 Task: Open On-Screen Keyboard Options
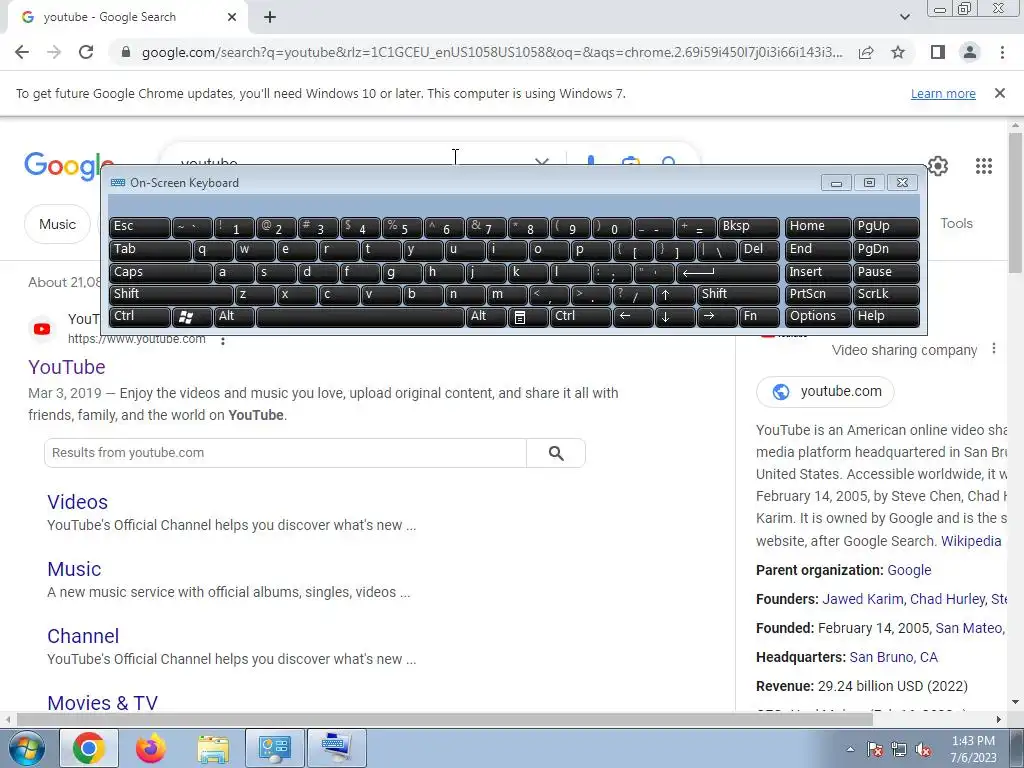(818, 316)
